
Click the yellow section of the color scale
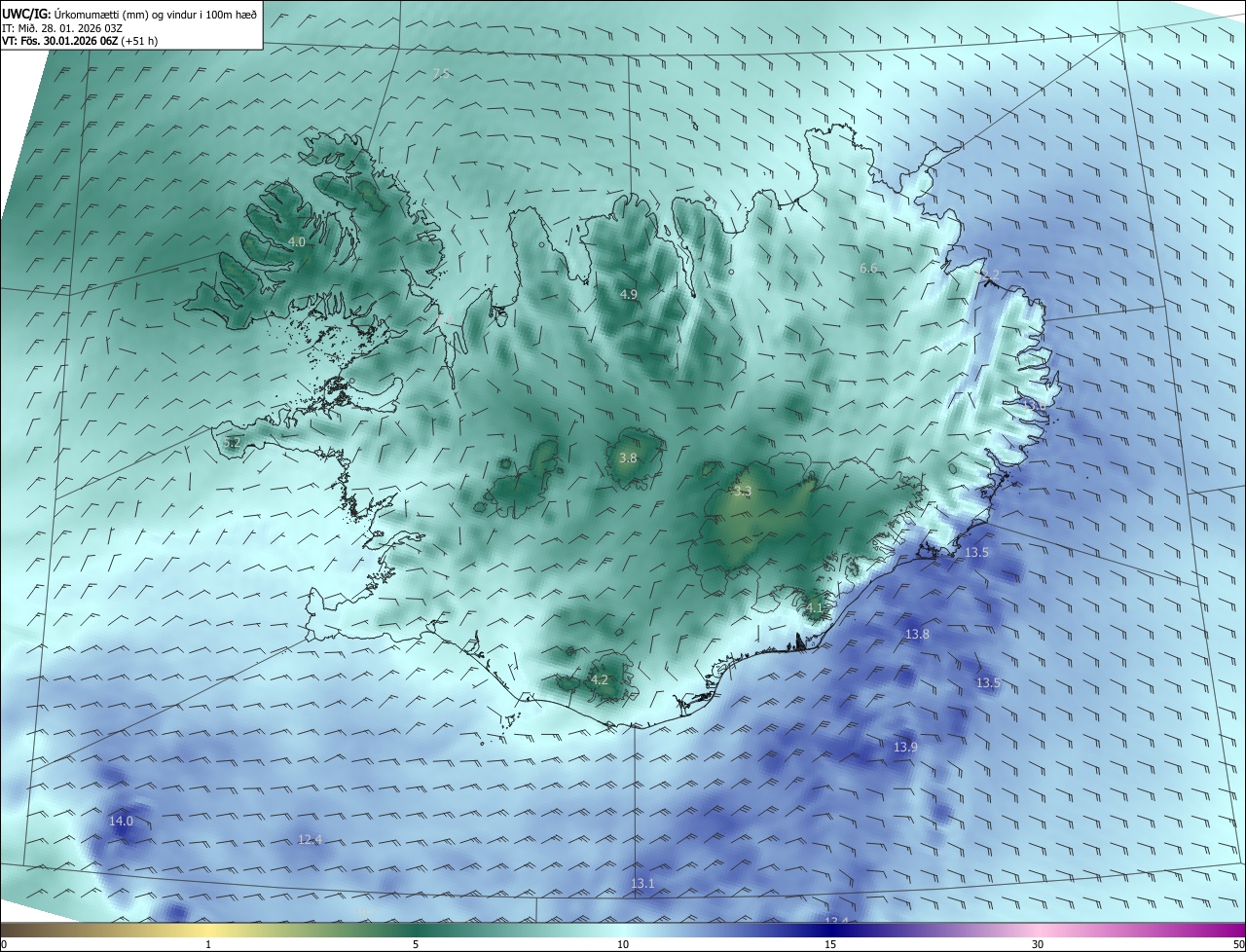click(x=208, y=930)
